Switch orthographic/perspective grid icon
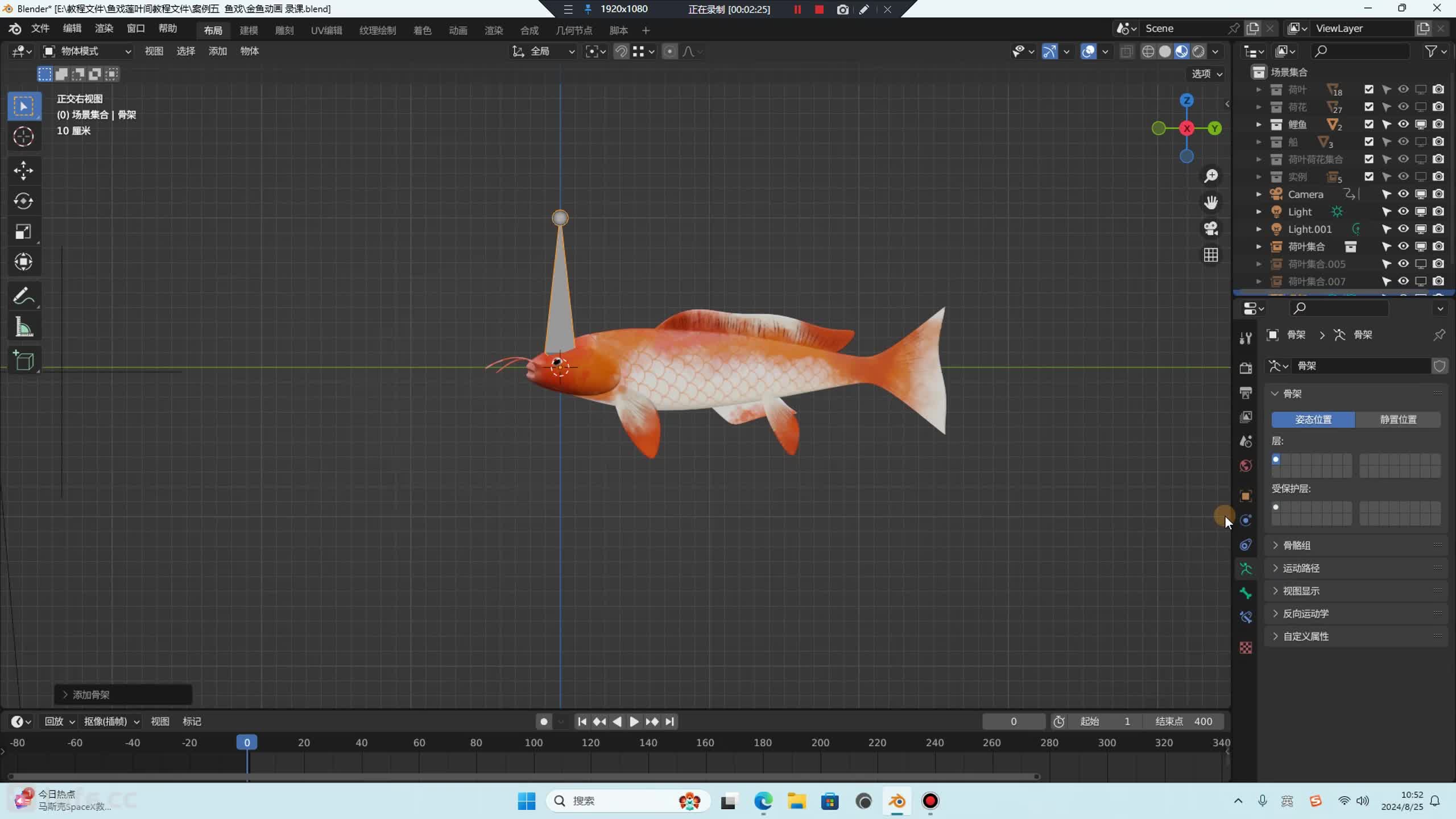The width and height of the screenshot is (1456, 819). [1211, 255]
